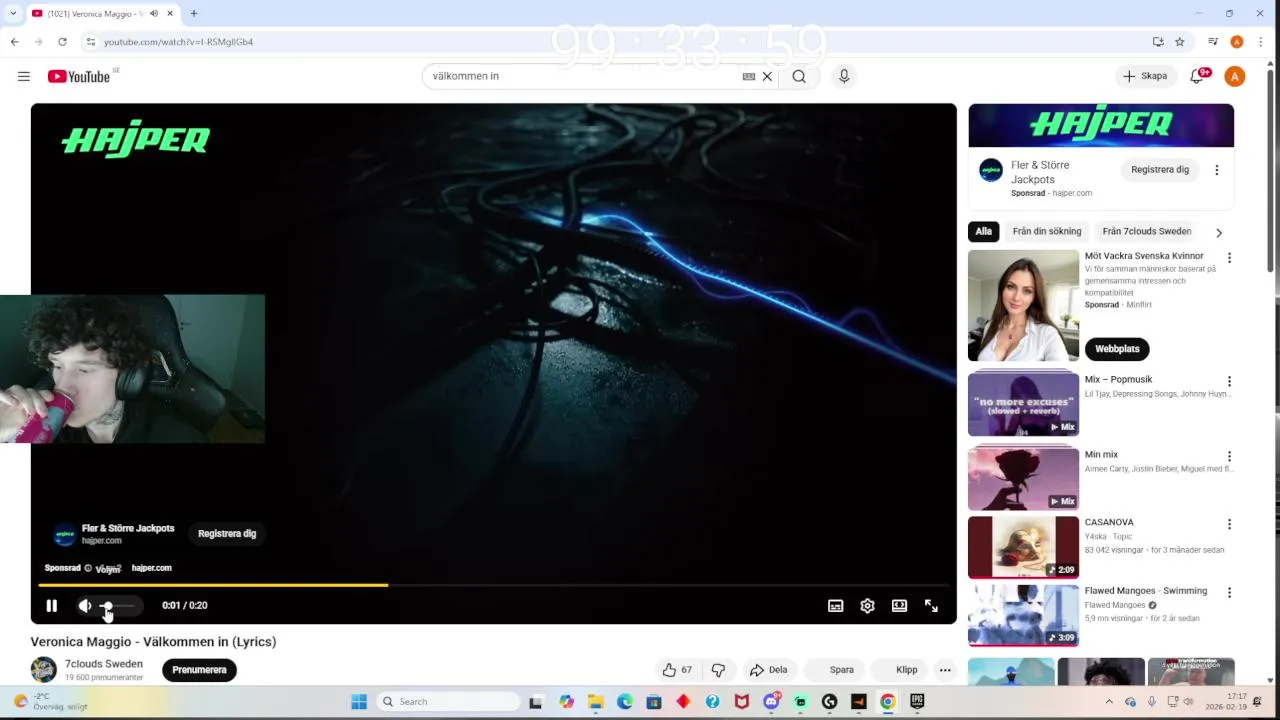Image resolution: width=1280 pixels, height=720 pixels.
Task: Pause the video
Action: tap(52, 605)
